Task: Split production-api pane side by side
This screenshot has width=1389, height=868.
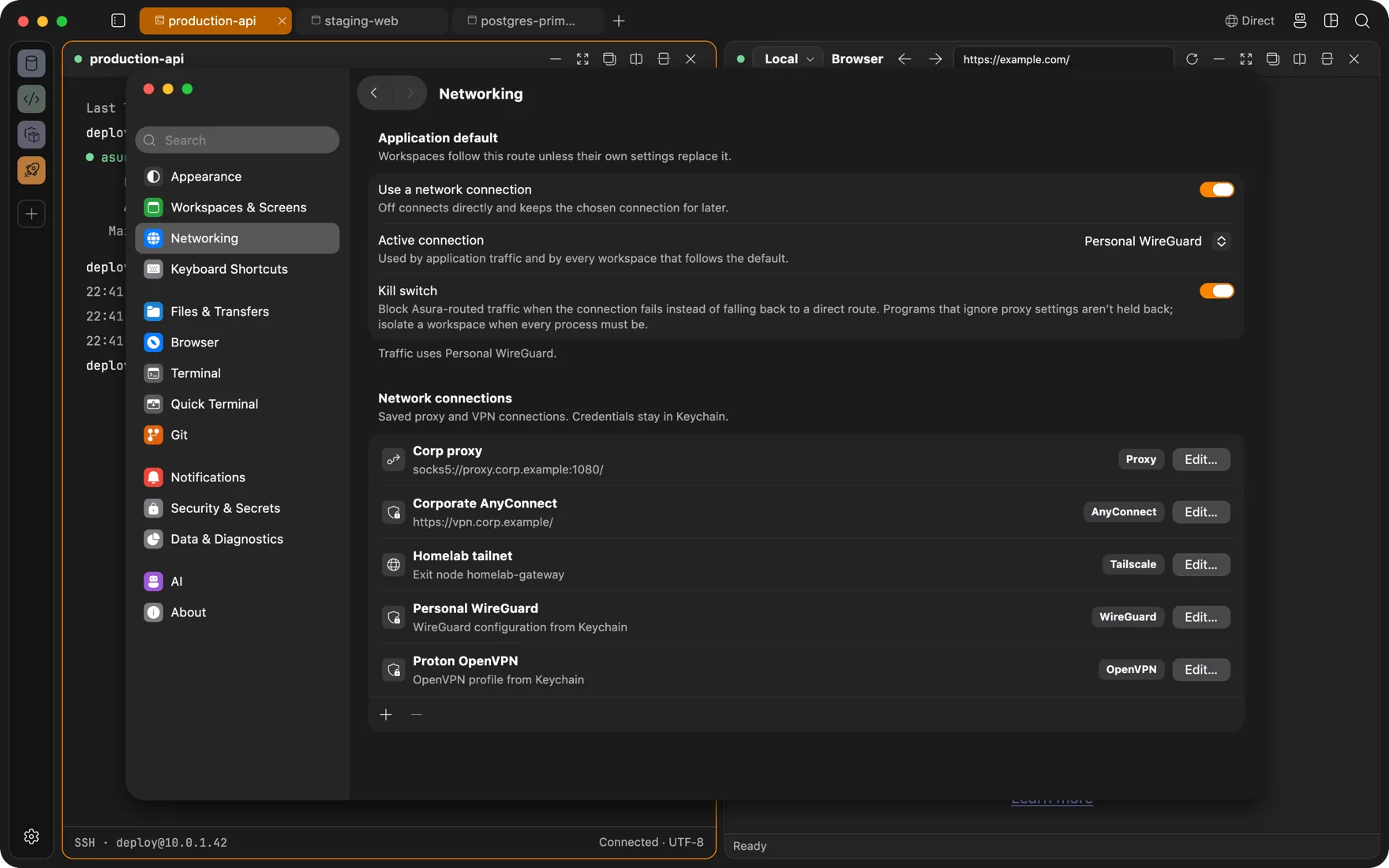Action: pos(636,58)
